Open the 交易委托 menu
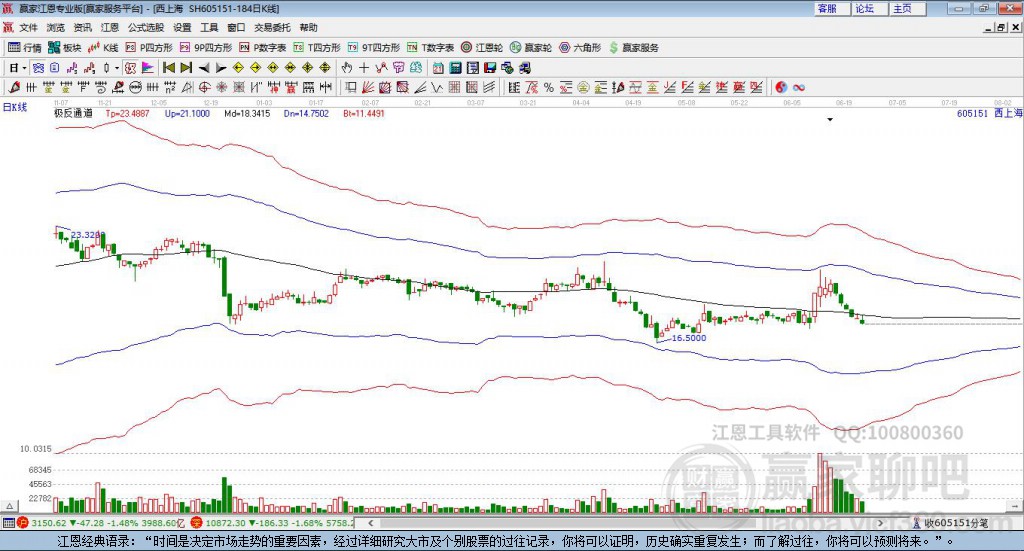This screenshot has height=551, width=1024. (x=272, y=27)
